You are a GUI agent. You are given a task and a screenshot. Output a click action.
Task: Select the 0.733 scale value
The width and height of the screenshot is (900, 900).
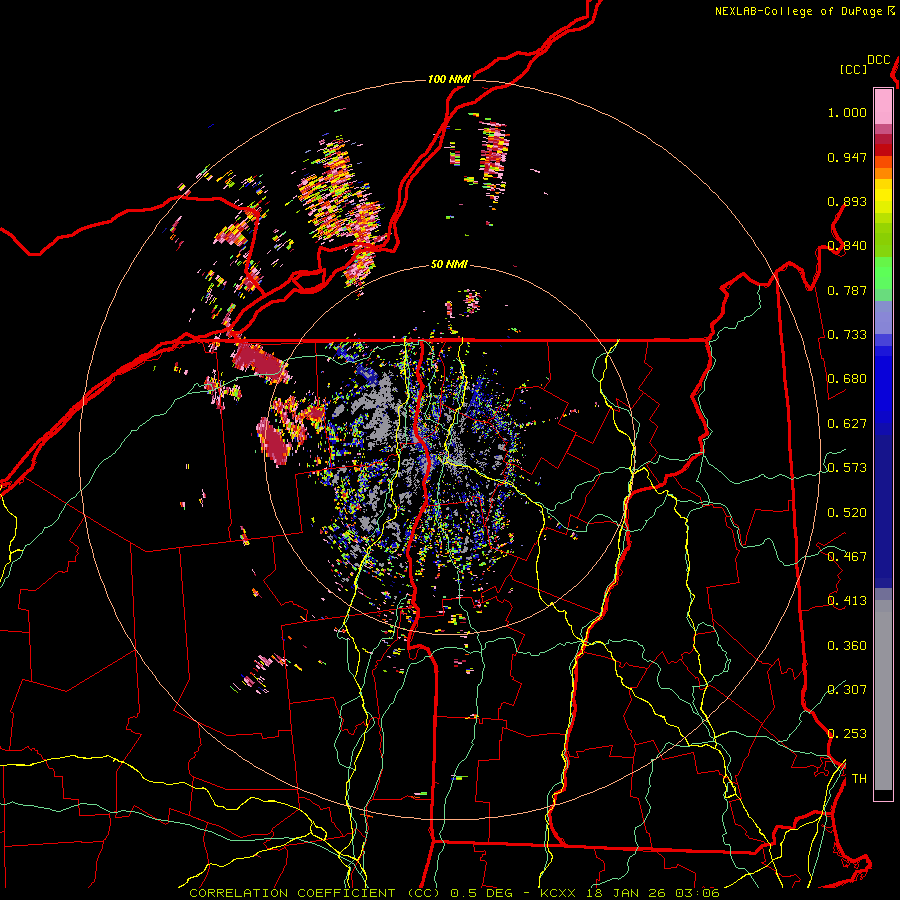pyautogui.click(x=847, y=335)
